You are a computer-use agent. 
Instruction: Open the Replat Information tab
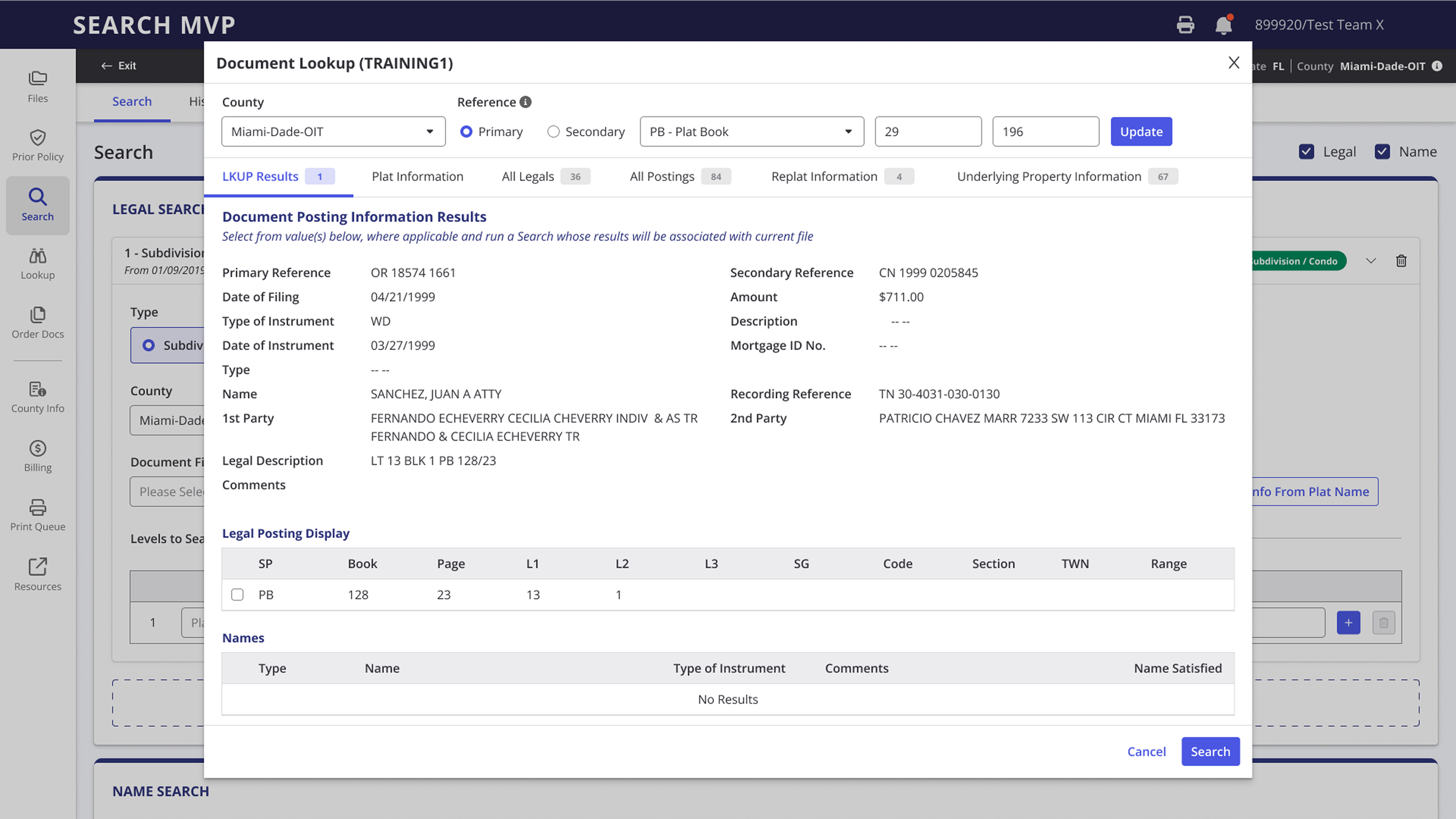pyautogui.click(x=824, y=176)
